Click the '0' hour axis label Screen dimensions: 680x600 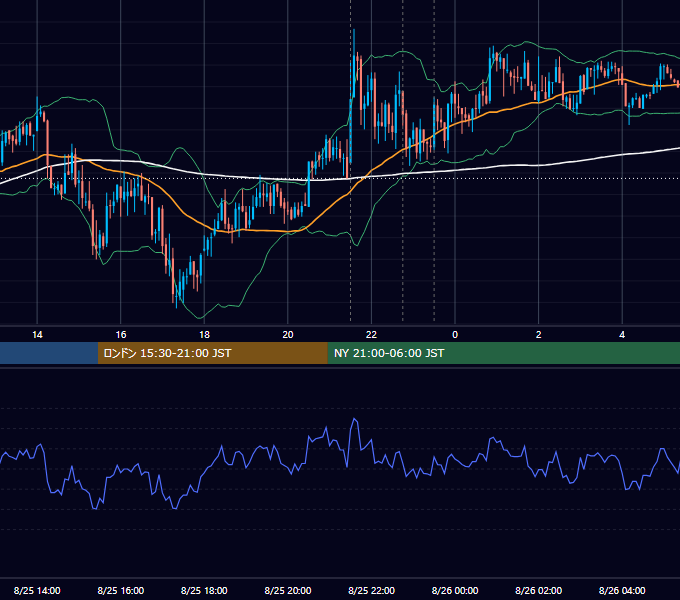[455, 335]
